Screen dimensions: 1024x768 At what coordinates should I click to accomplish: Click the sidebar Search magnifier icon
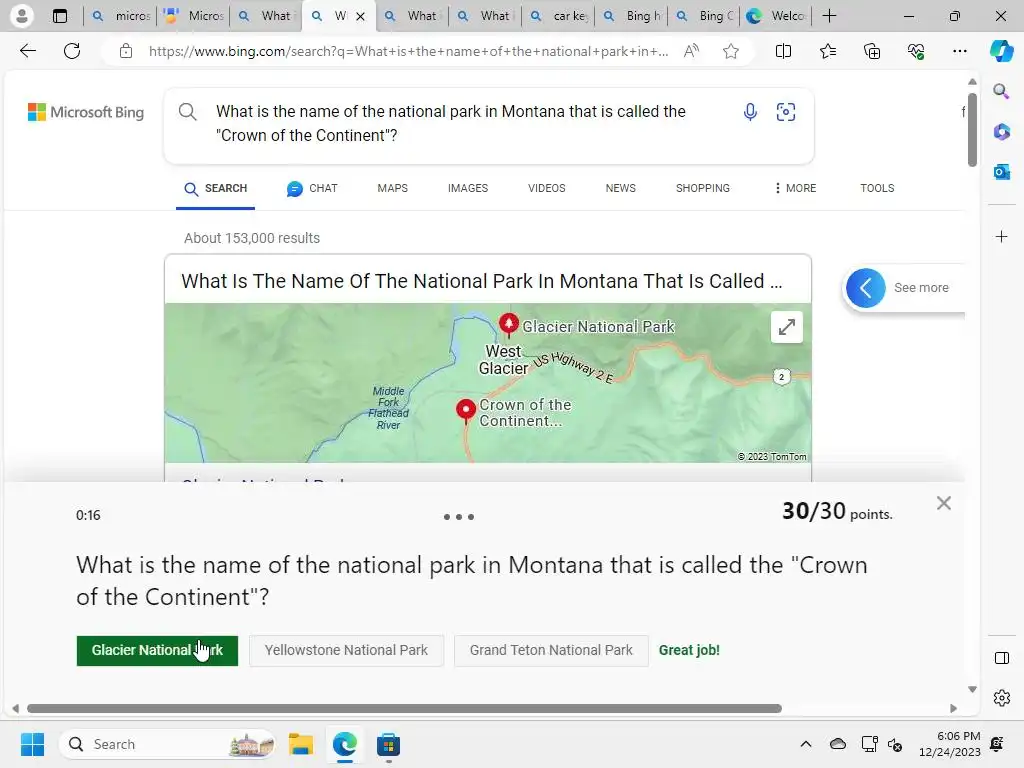point(1001,91)
